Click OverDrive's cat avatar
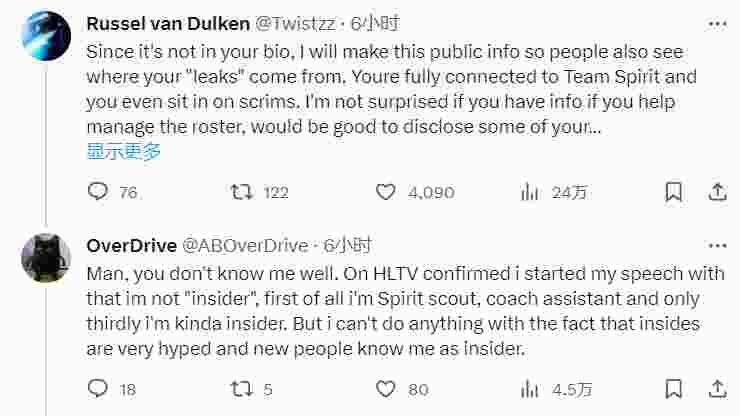The width and height of the screenshot is (740, 416). point(45,260)
